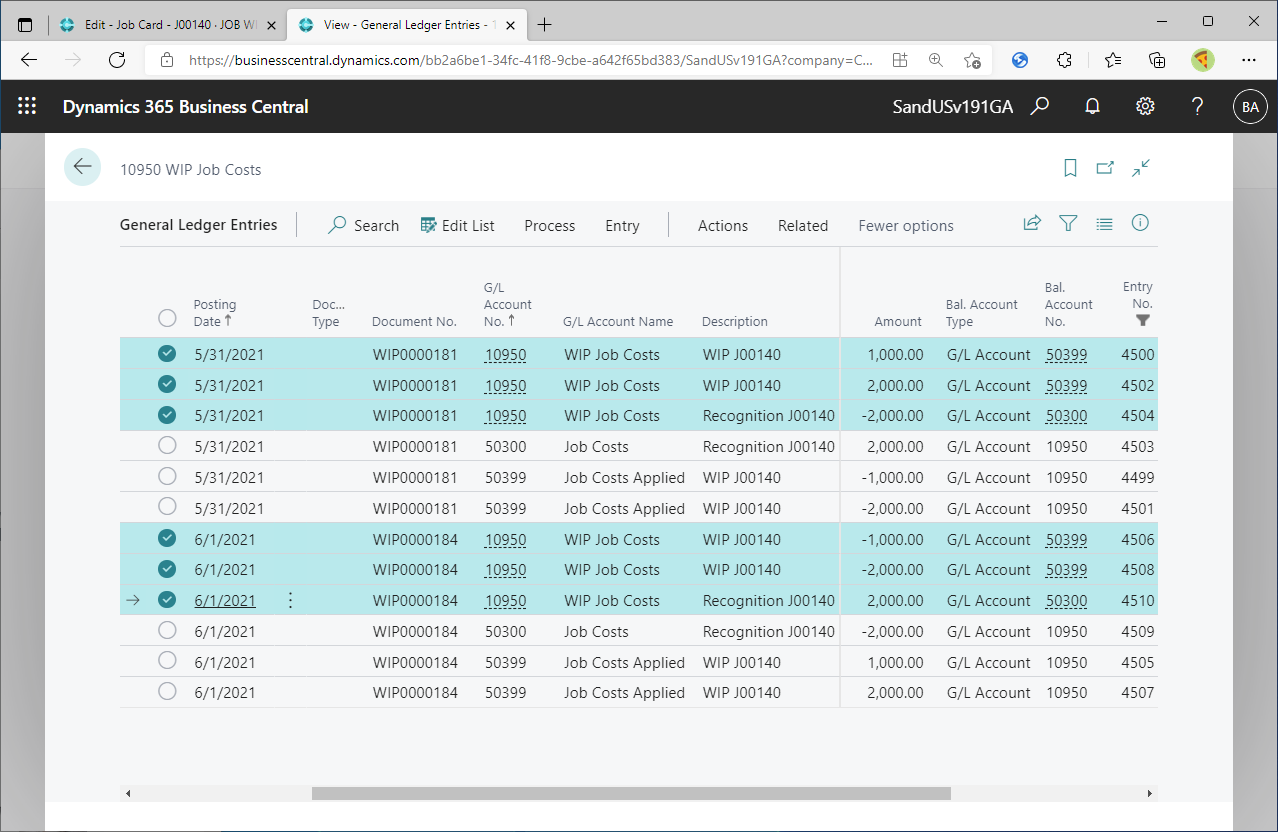Image resolution: width=1278 pixels, height=832 pixels.
Task: Open the bookmark icon for this page
Action: (x=1070, y=168)
